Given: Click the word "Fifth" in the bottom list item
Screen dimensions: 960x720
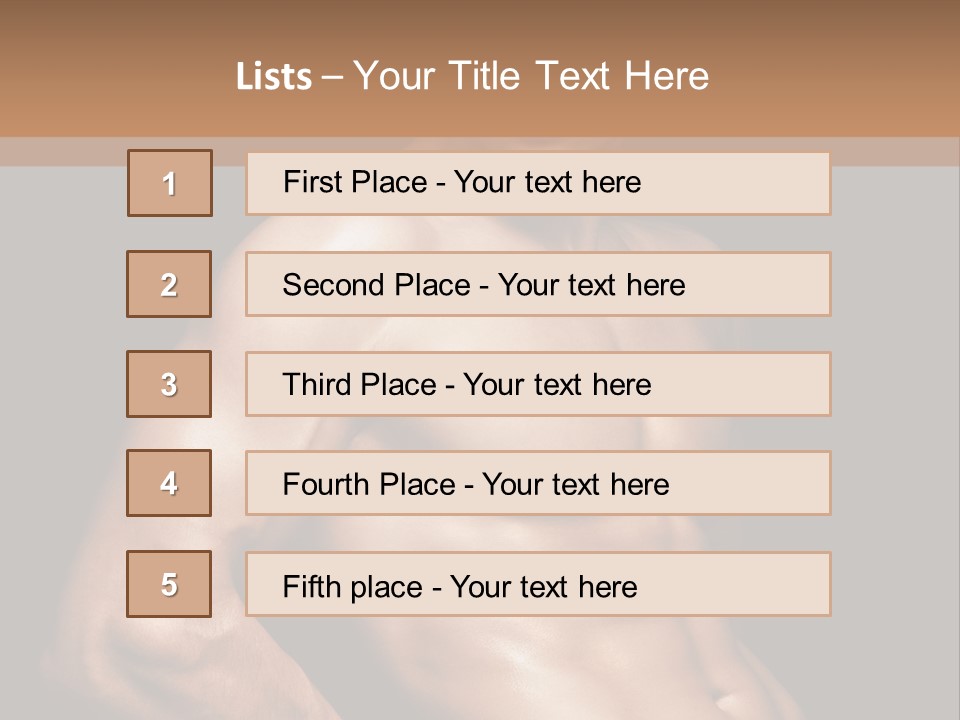Looking at the screenshot, I should pos(310,586).
